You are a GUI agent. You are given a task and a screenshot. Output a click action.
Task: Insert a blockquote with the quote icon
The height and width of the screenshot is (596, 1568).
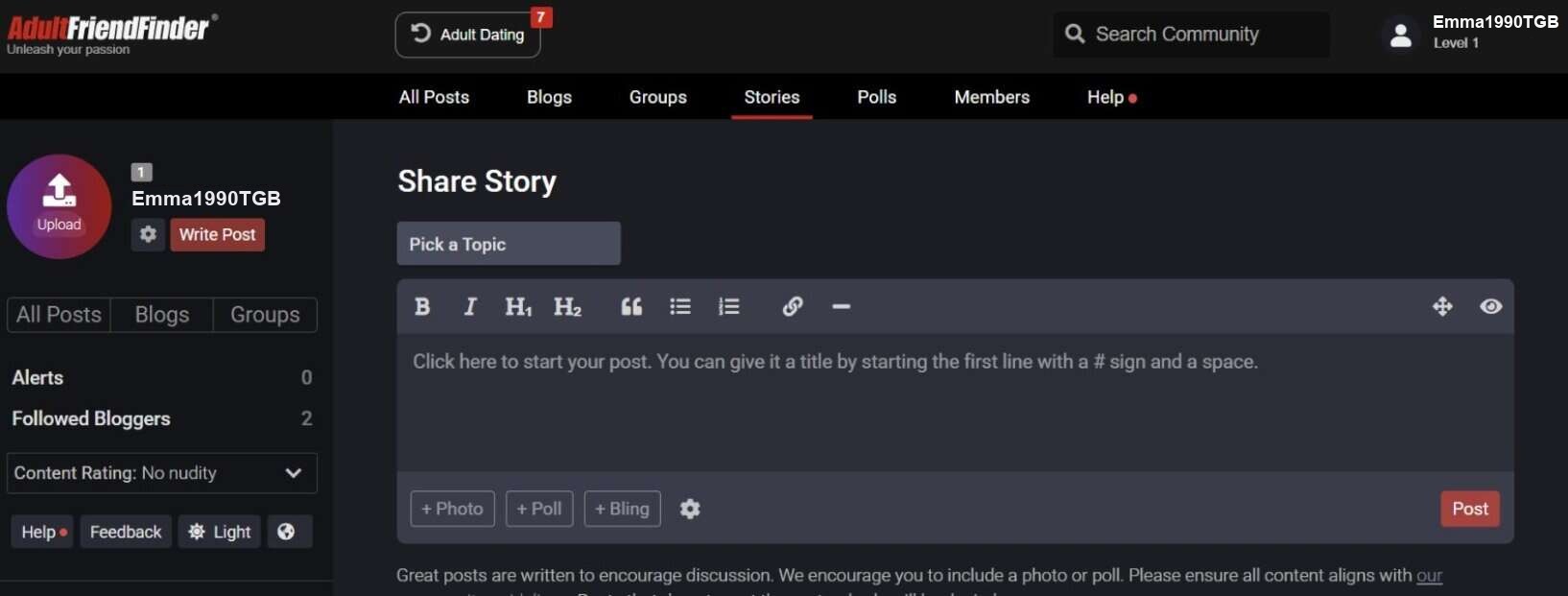tap(631, 306)
